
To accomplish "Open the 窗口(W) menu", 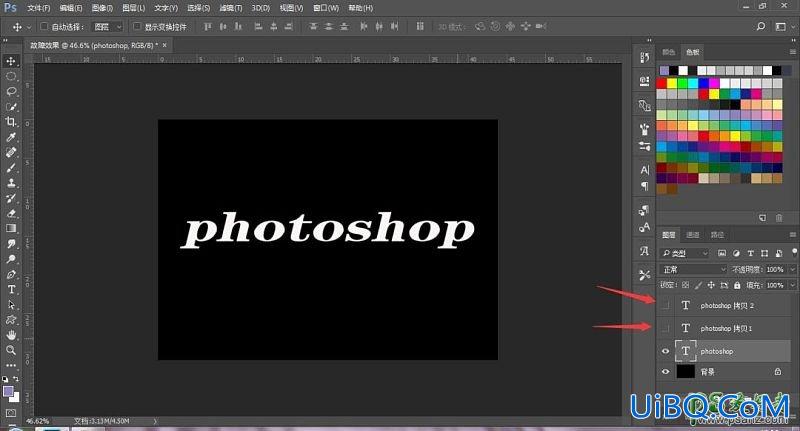I will (x=326, y=8).
